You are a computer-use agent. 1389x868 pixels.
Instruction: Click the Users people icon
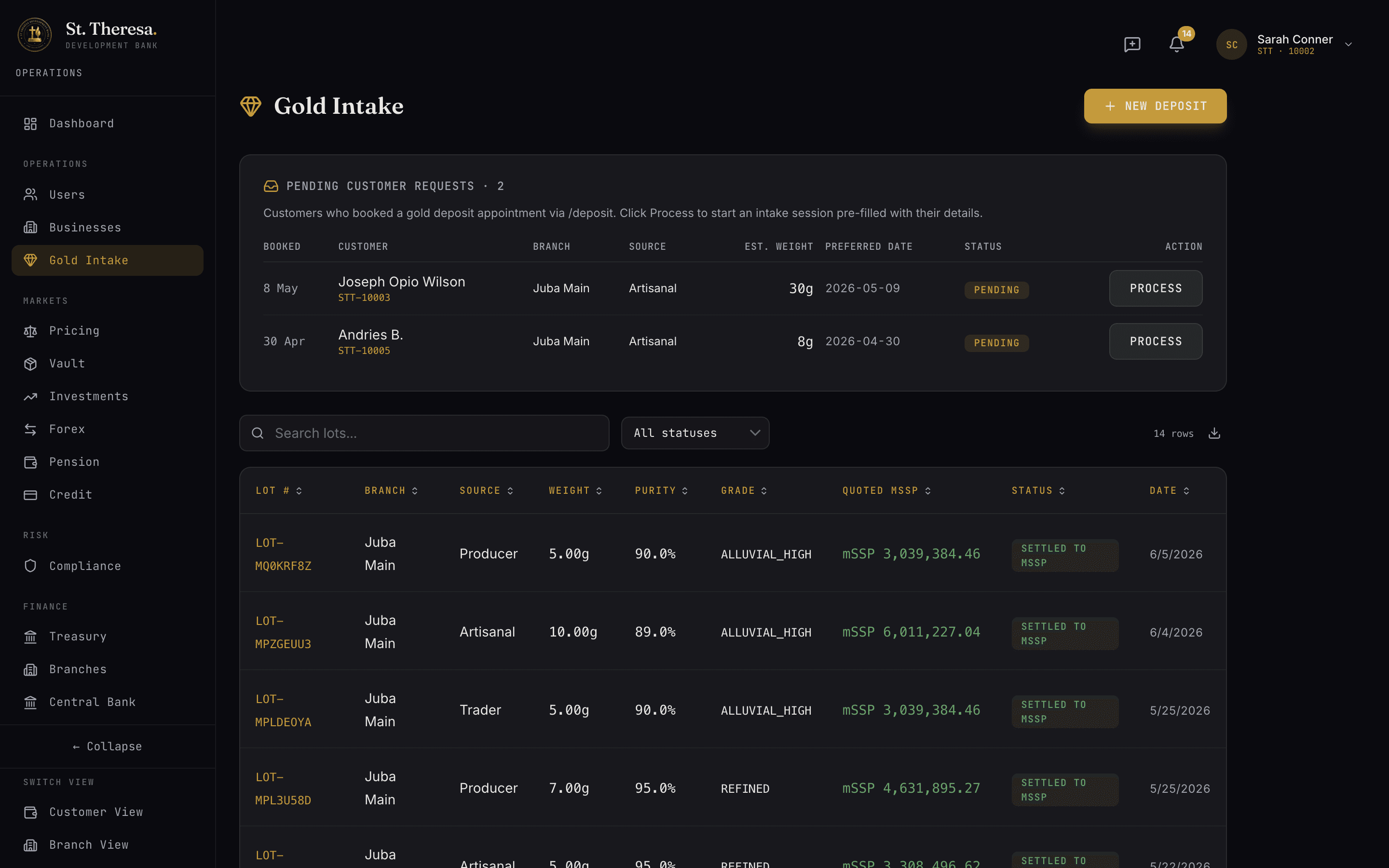pyautogui.click(x=30, y=195)
